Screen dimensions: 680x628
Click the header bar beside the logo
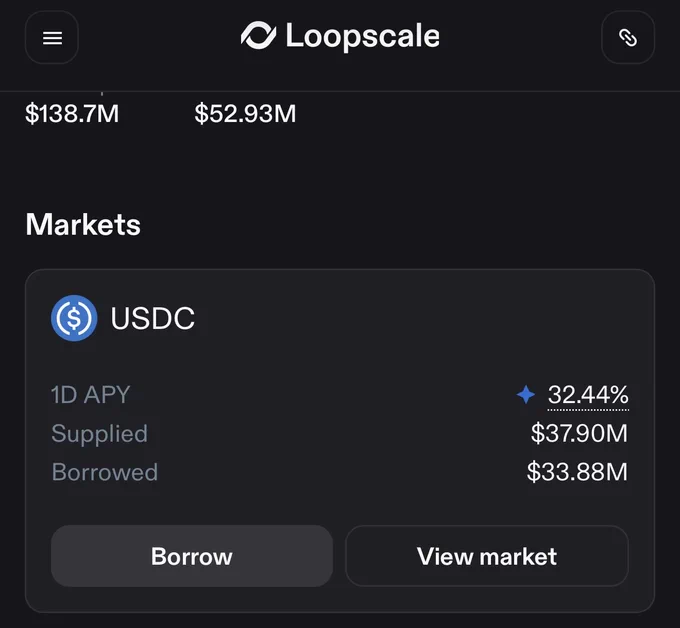click(x=520, y=38)
